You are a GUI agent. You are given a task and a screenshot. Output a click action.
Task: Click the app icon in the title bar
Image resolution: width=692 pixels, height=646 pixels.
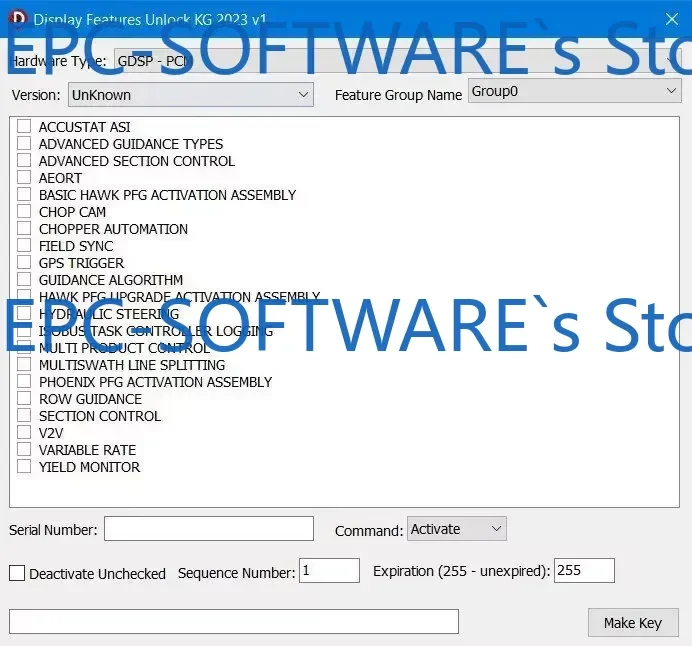(x=18, y=19)
